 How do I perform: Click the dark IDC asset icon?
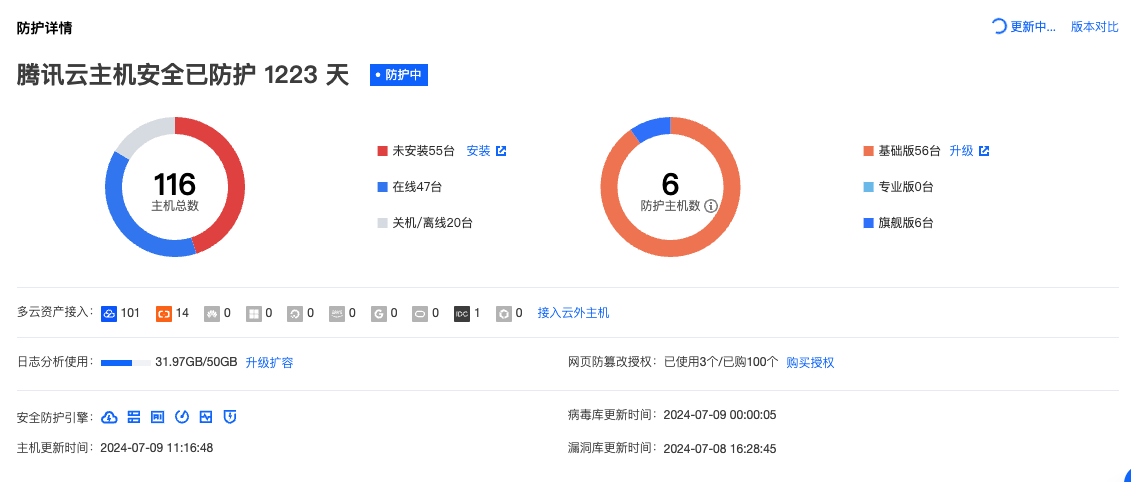[x=462, y=314]
